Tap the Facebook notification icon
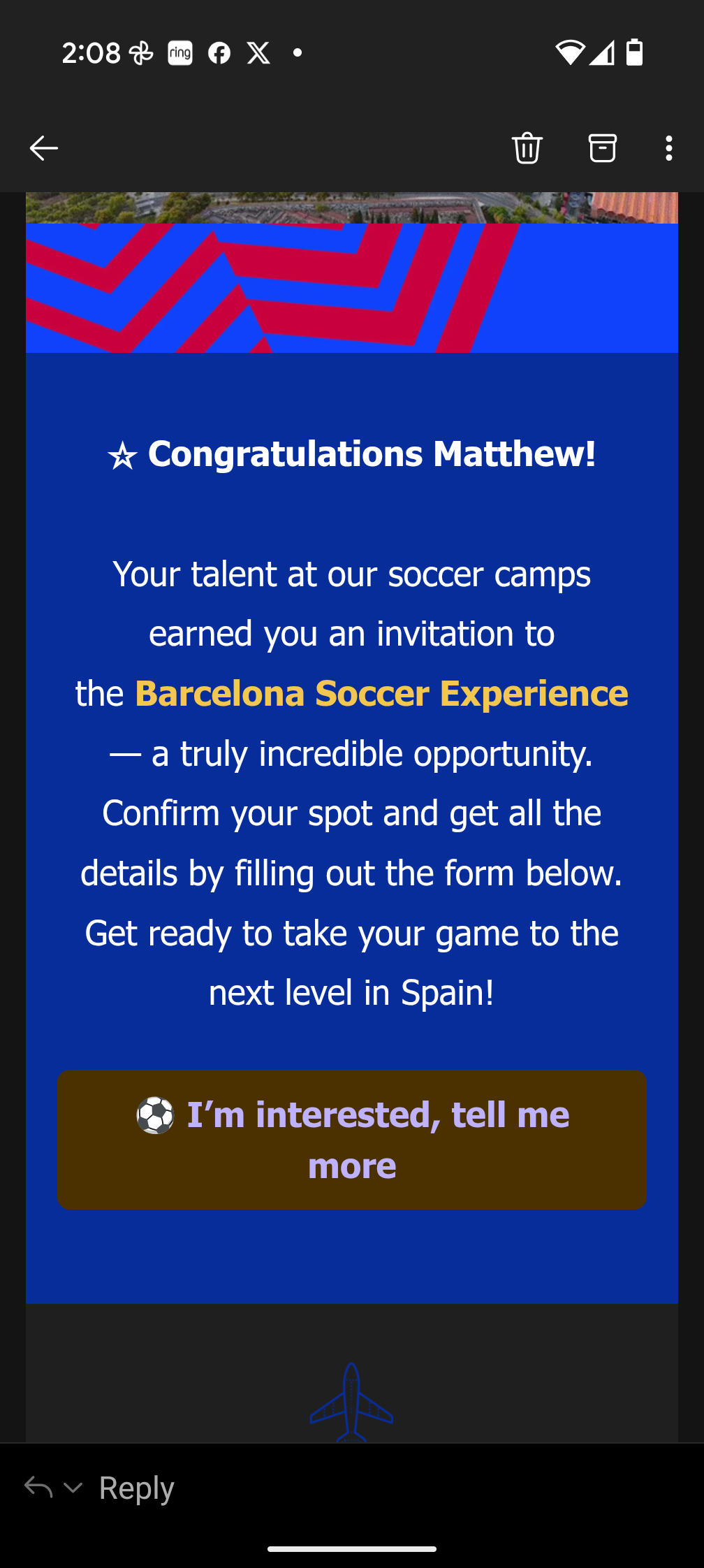Image resolution: width=704 pixels, height=1568 pixels. pos(219,53)
